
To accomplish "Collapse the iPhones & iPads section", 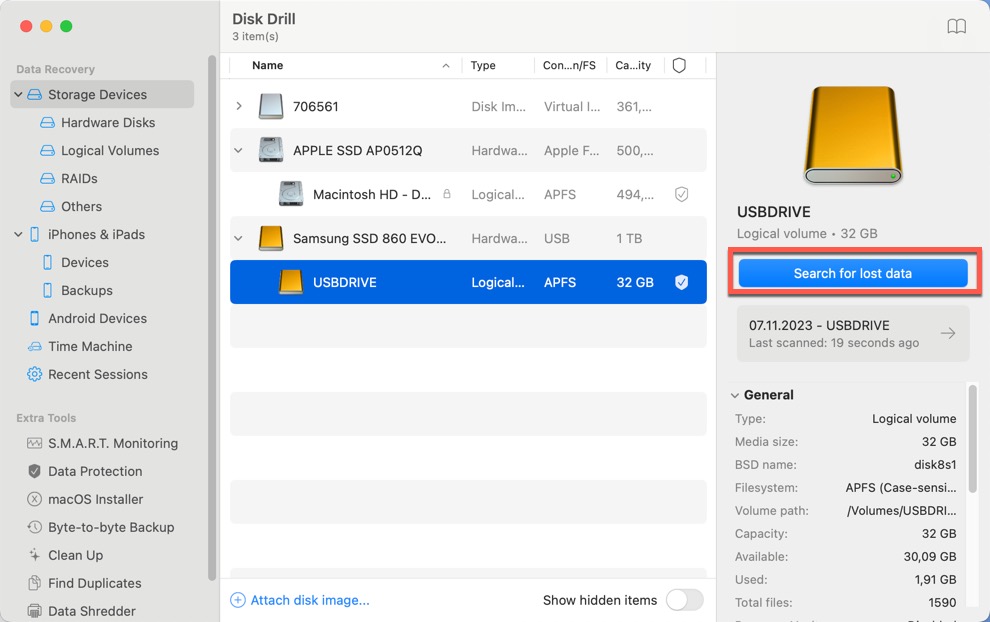I will (18, 234).
